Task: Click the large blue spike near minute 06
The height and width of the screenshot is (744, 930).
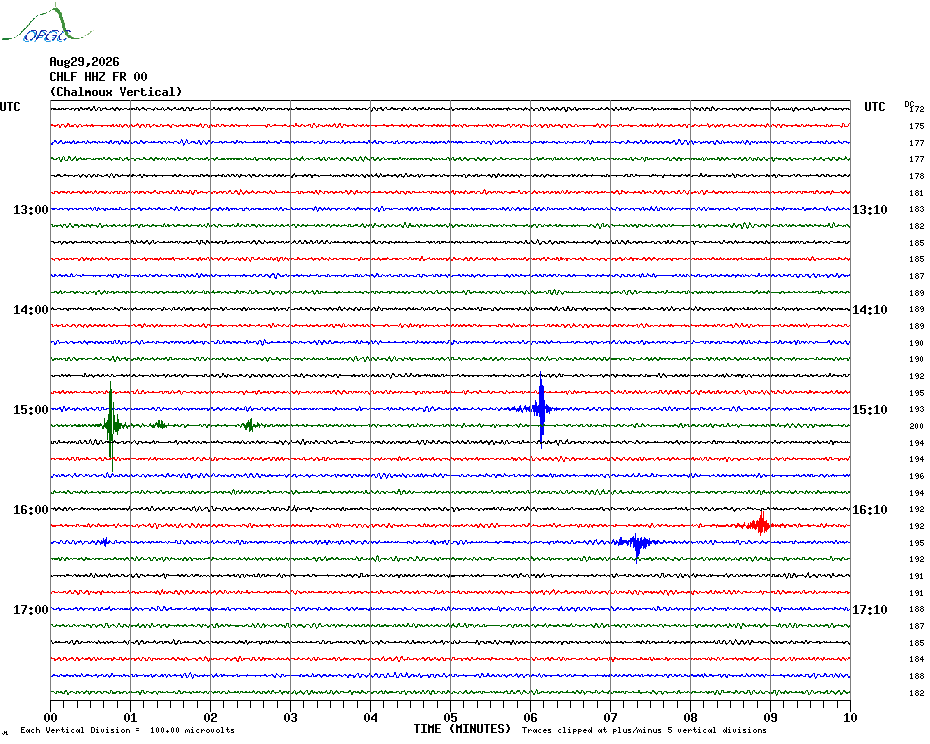Action: (541, 409)
